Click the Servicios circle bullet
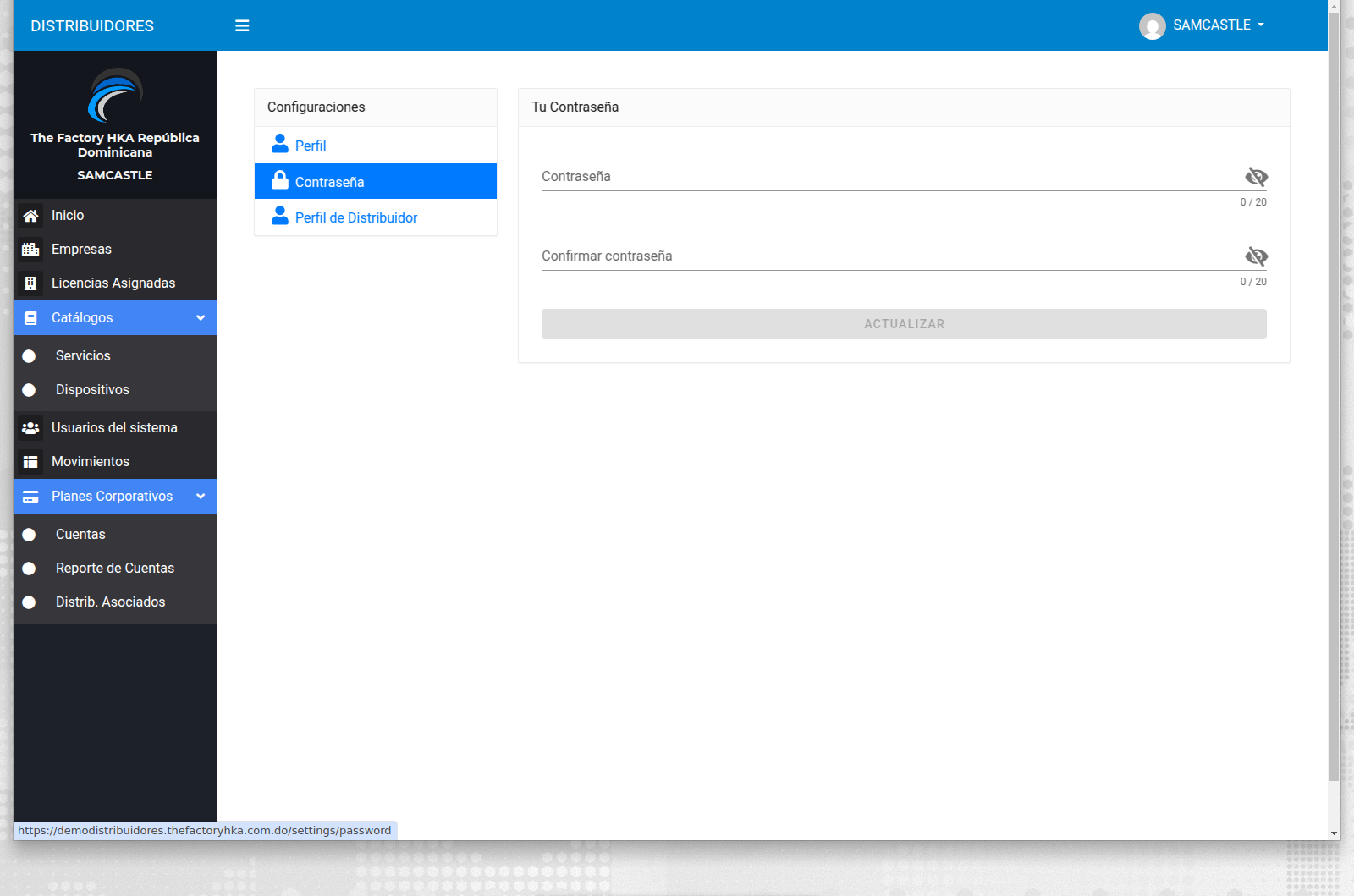This screenshot has width=1354, height=896. pos(29,356)
